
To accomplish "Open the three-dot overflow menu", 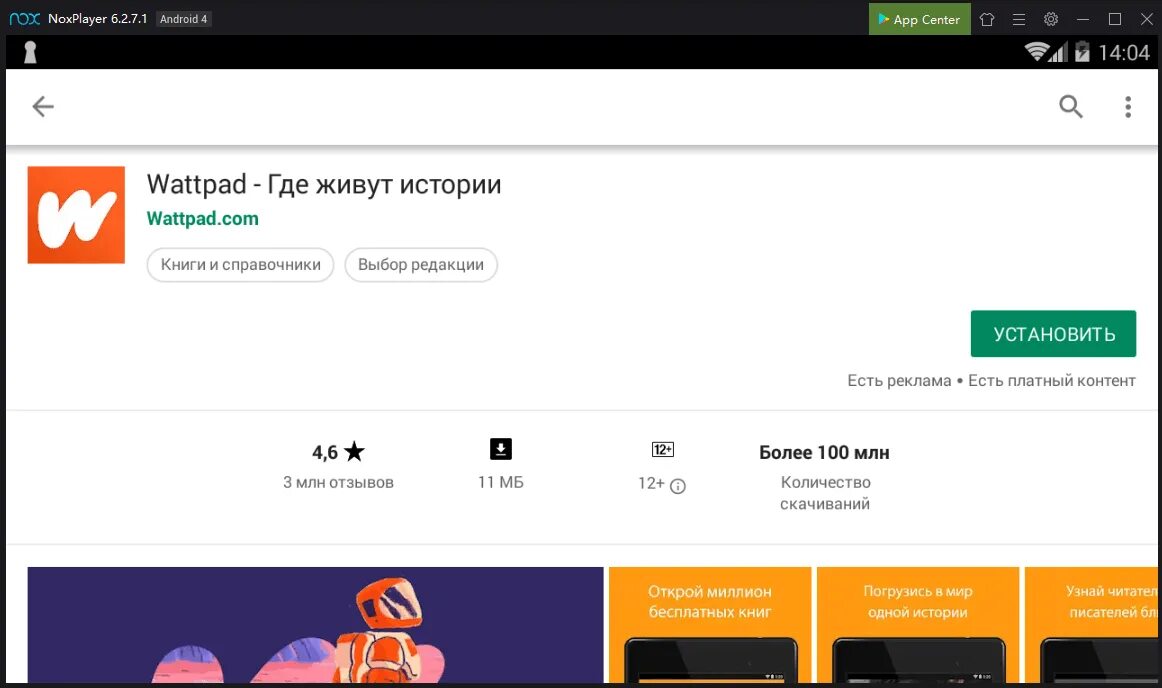I will [x=1128, y=107].
